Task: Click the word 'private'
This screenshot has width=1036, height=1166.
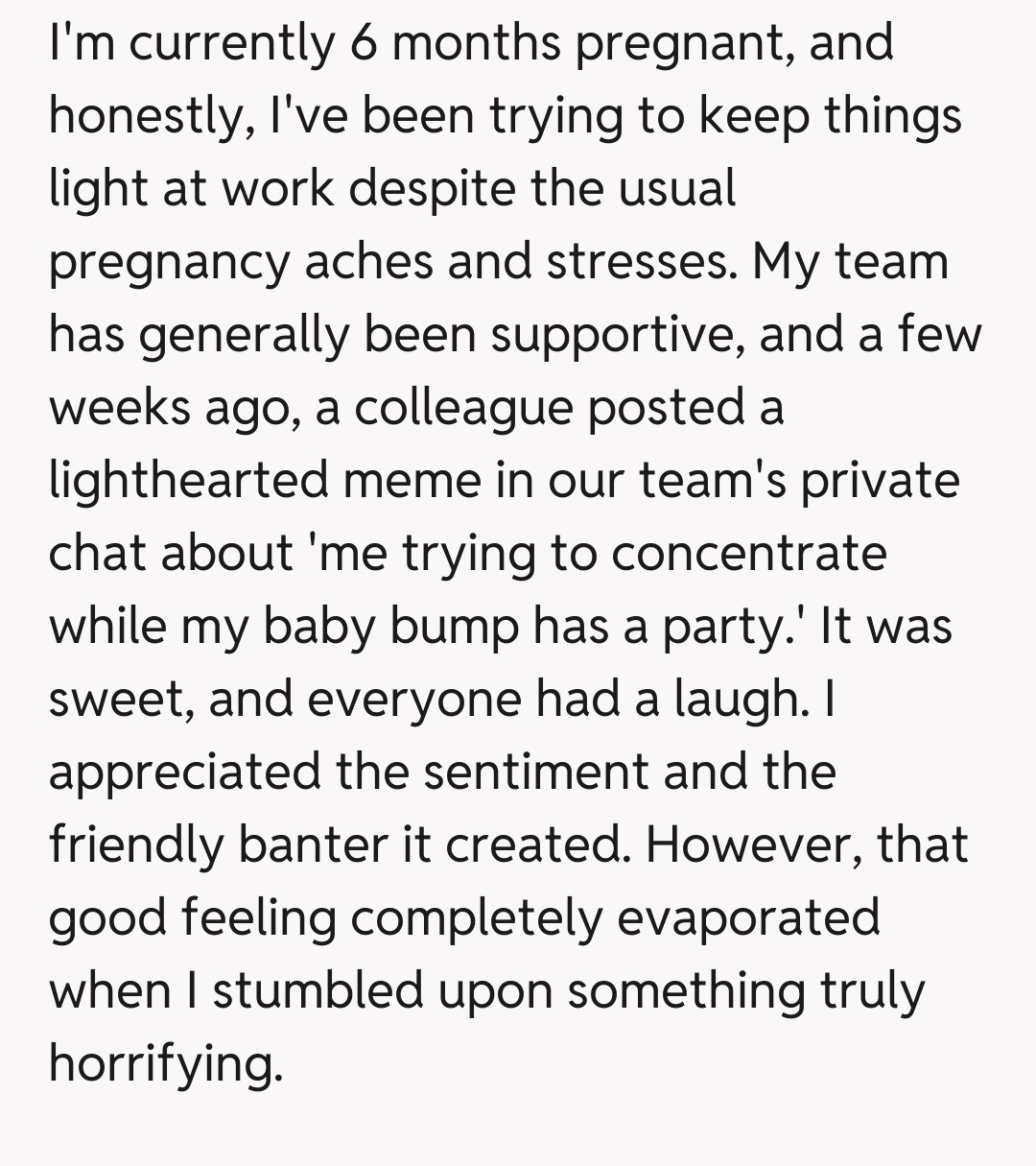Action: click(x=880, y=481)
